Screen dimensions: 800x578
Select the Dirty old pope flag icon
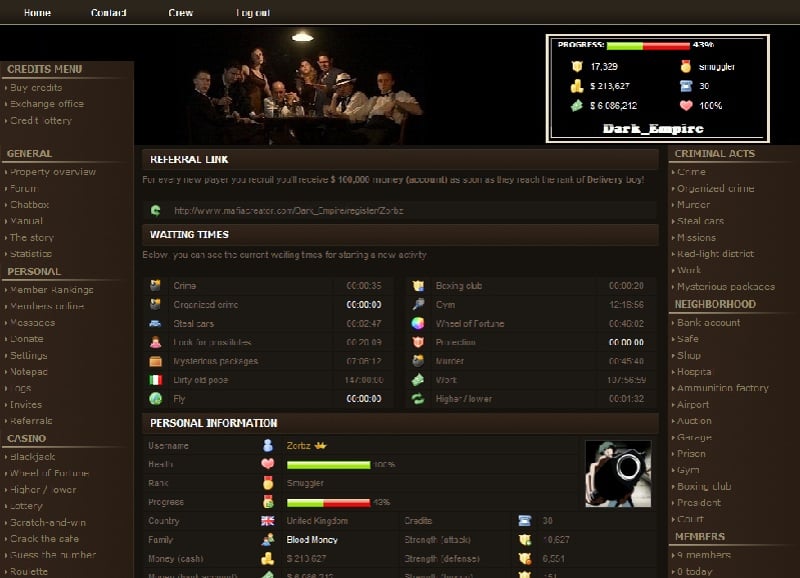(x=155, y=380)
